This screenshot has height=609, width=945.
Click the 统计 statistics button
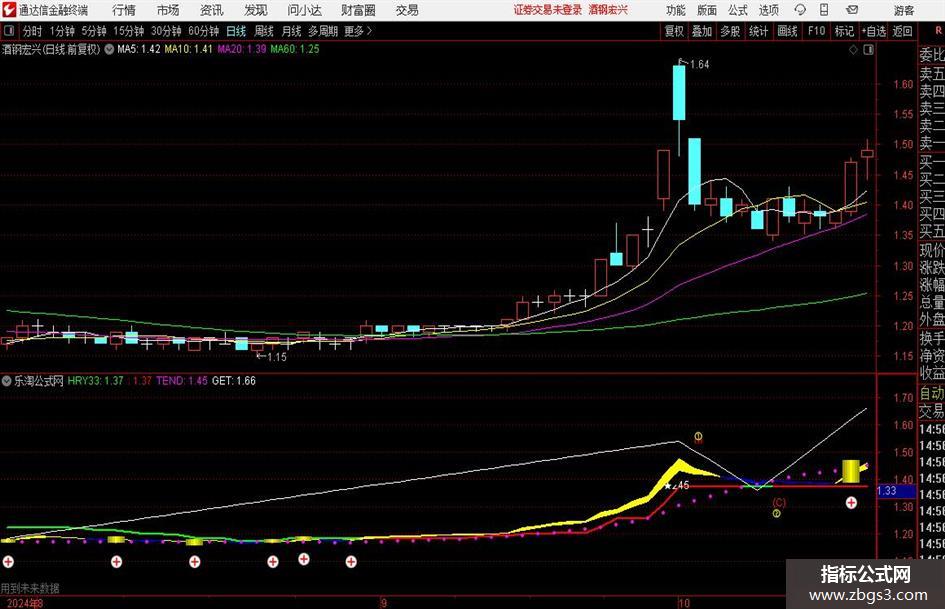click(758, 31)
